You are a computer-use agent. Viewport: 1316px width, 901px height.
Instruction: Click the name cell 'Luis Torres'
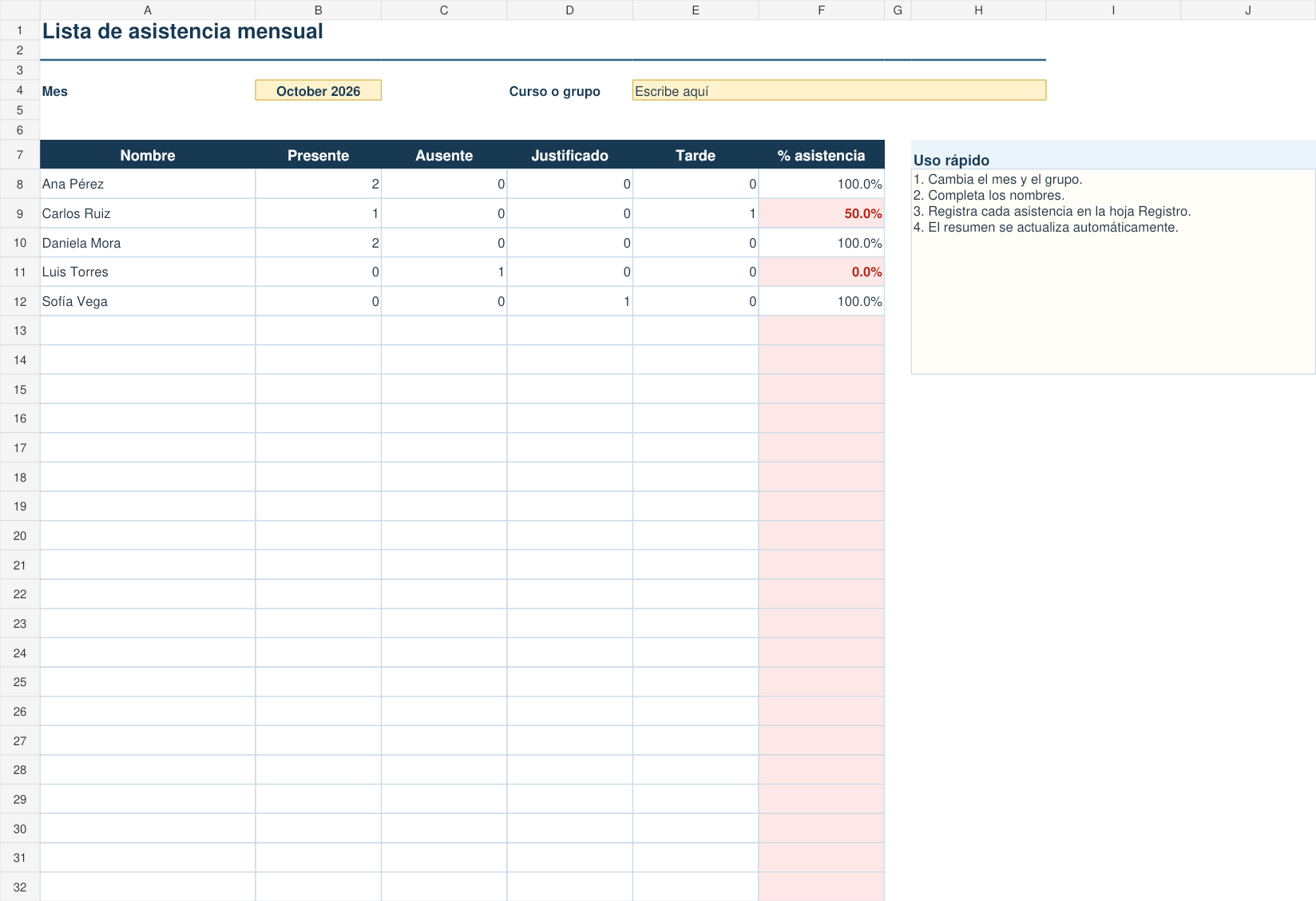[148, 272]
